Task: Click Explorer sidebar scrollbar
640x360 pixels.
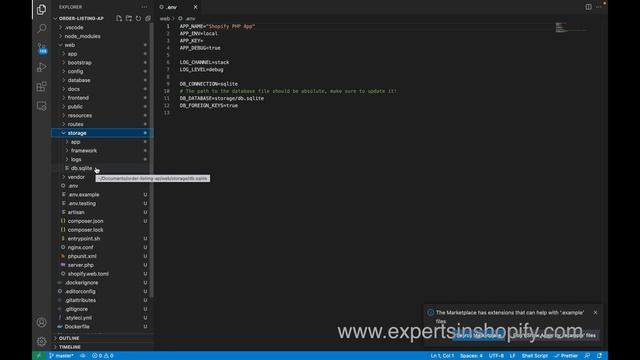Action: pyautogui.click(x=151, y=159)
